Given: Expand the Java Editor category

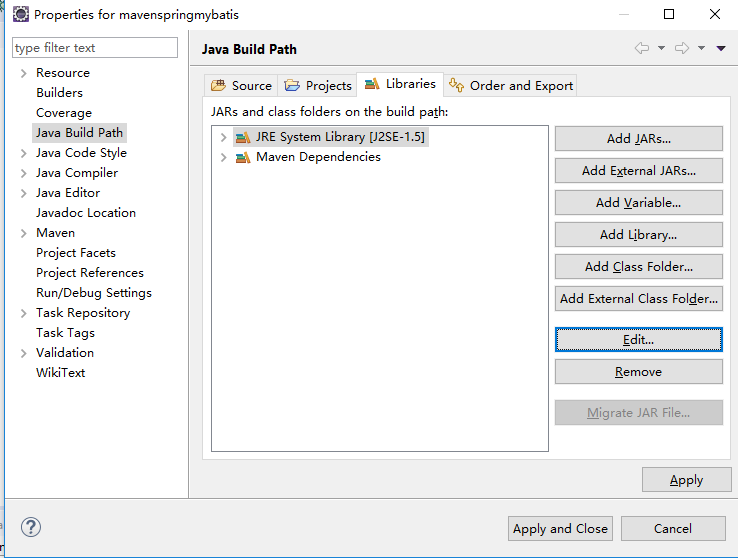Looking at the screenshot, I should [x=24, y=193].
